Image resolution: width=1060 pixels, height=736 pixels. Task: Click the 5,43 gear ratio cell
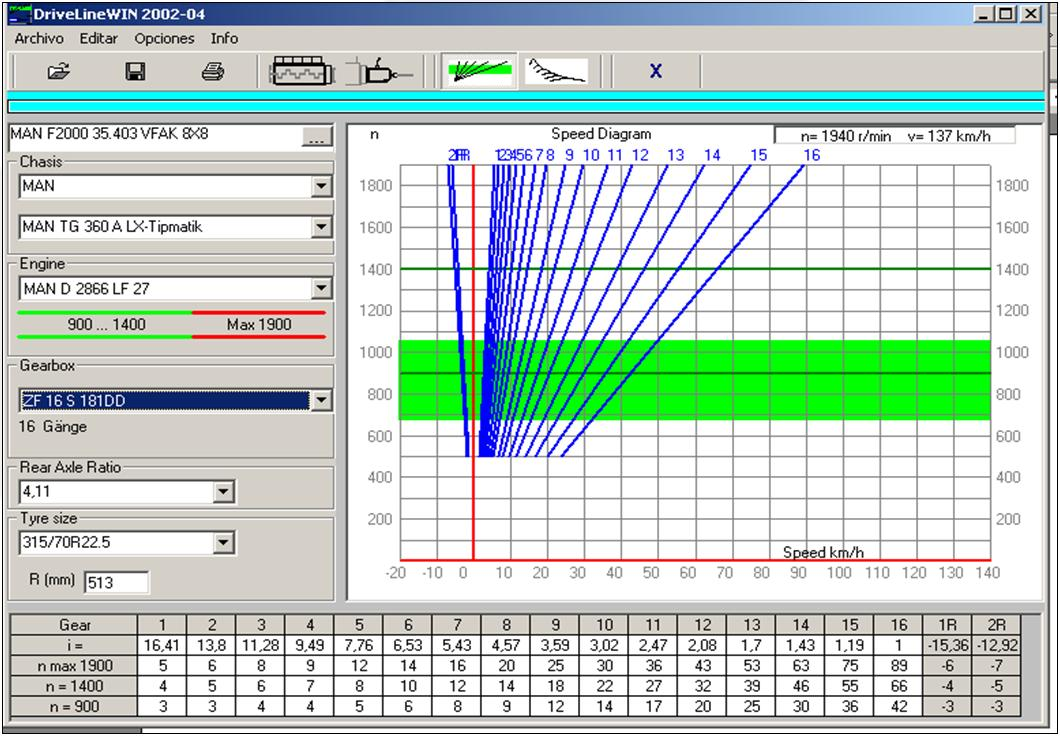click(457, 645)
